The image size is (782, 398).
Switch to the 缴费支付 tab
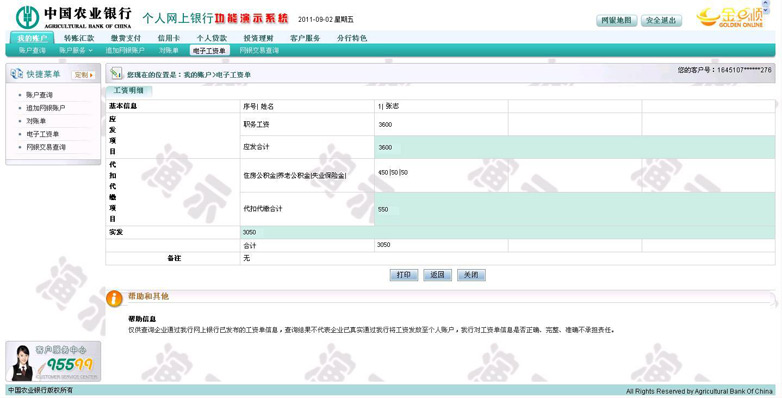[x=126, y=38]
